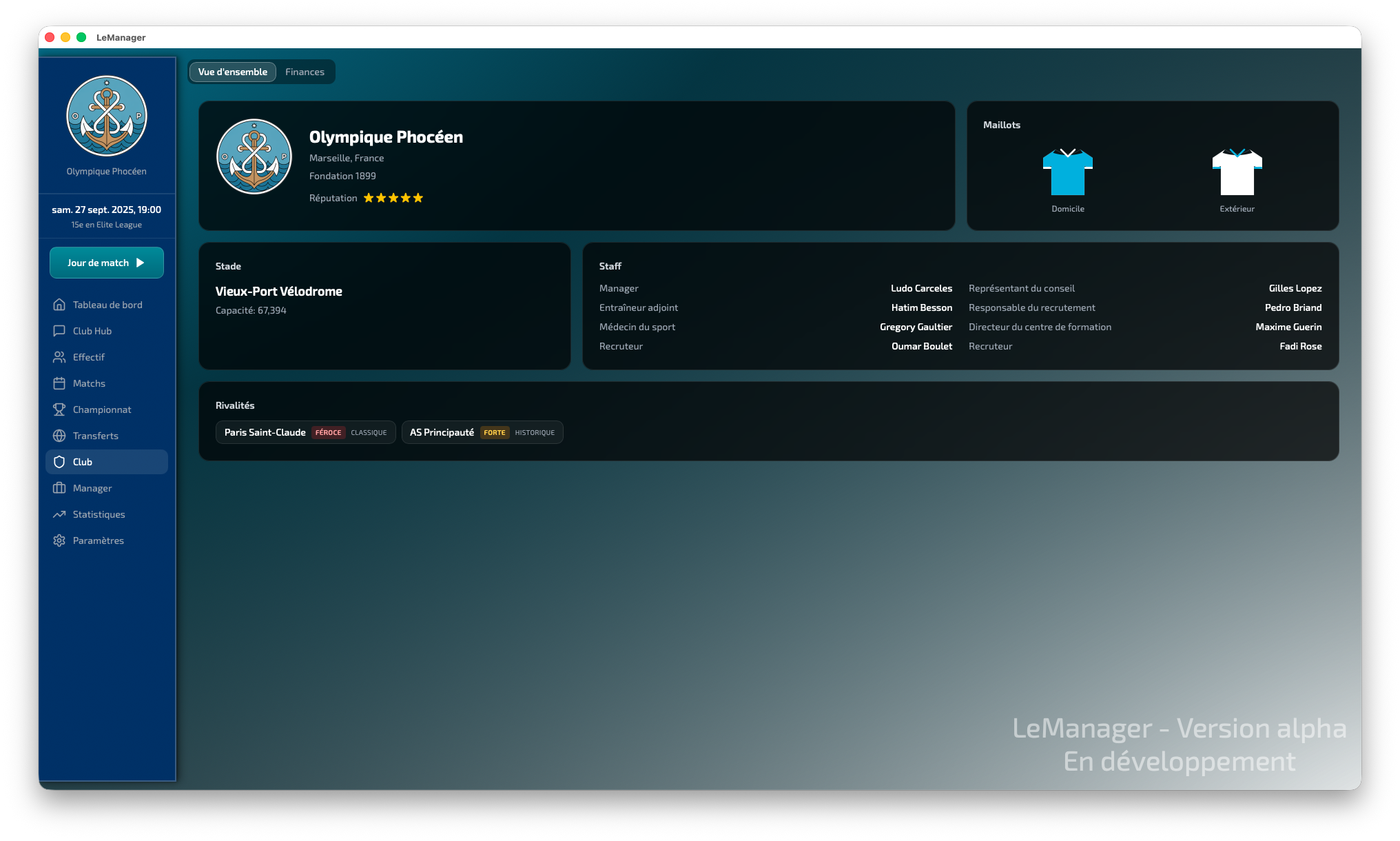Click the Fondation 1899 text
1400x841 pixels.
pos(342,176)
